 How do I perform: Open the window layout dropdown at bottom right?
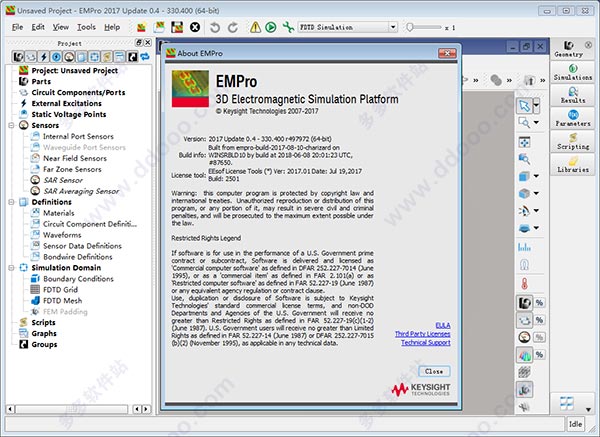point(588,410)
